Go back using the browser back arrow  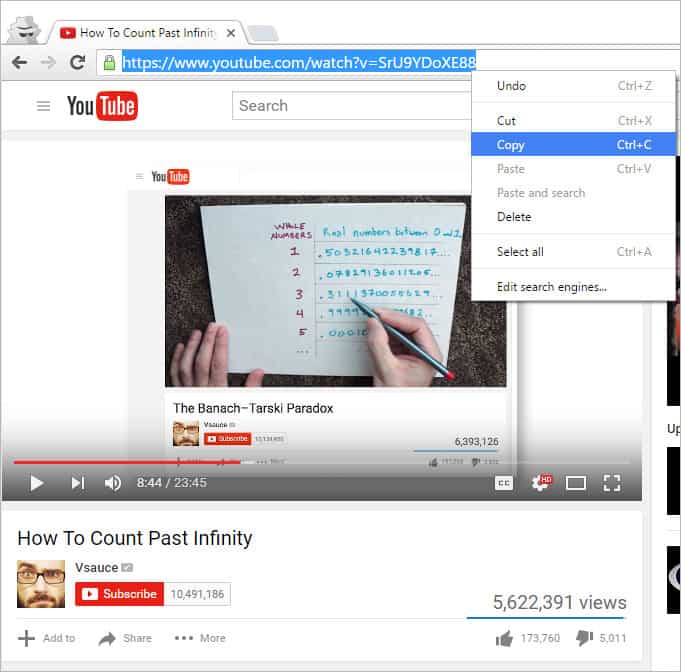click(19, 62)
